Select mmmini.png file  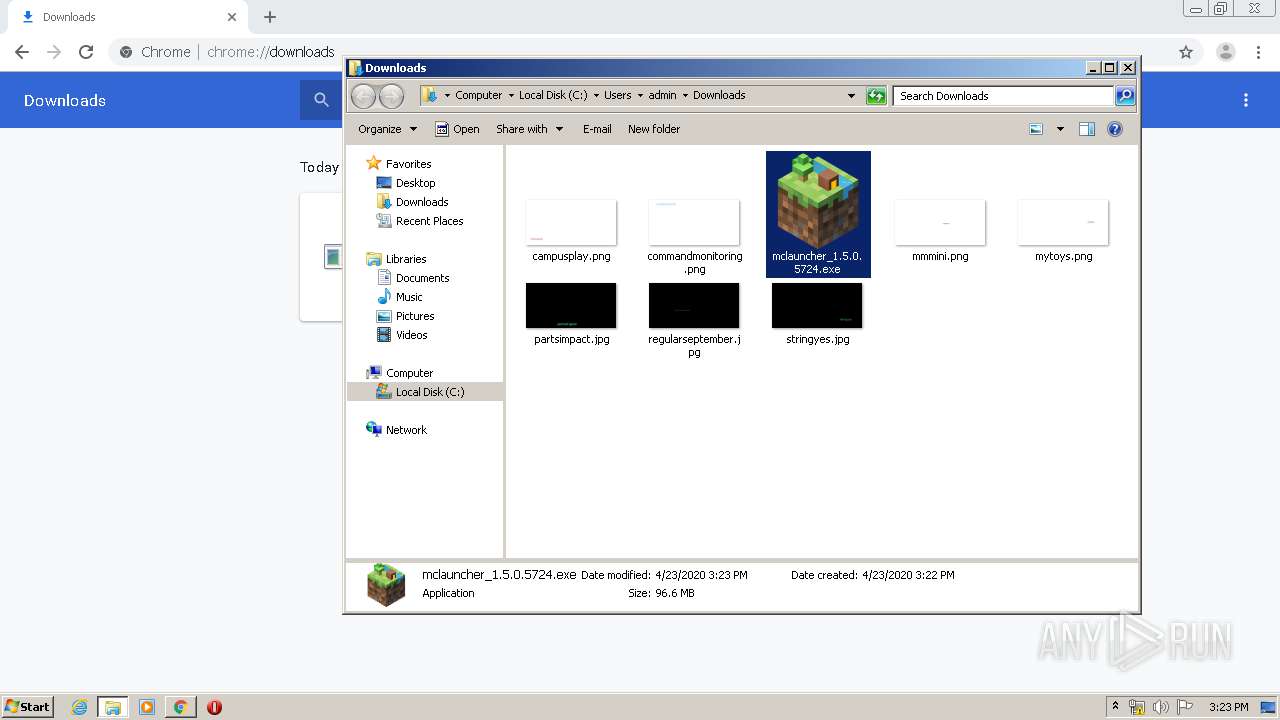(x=940, y=231)
